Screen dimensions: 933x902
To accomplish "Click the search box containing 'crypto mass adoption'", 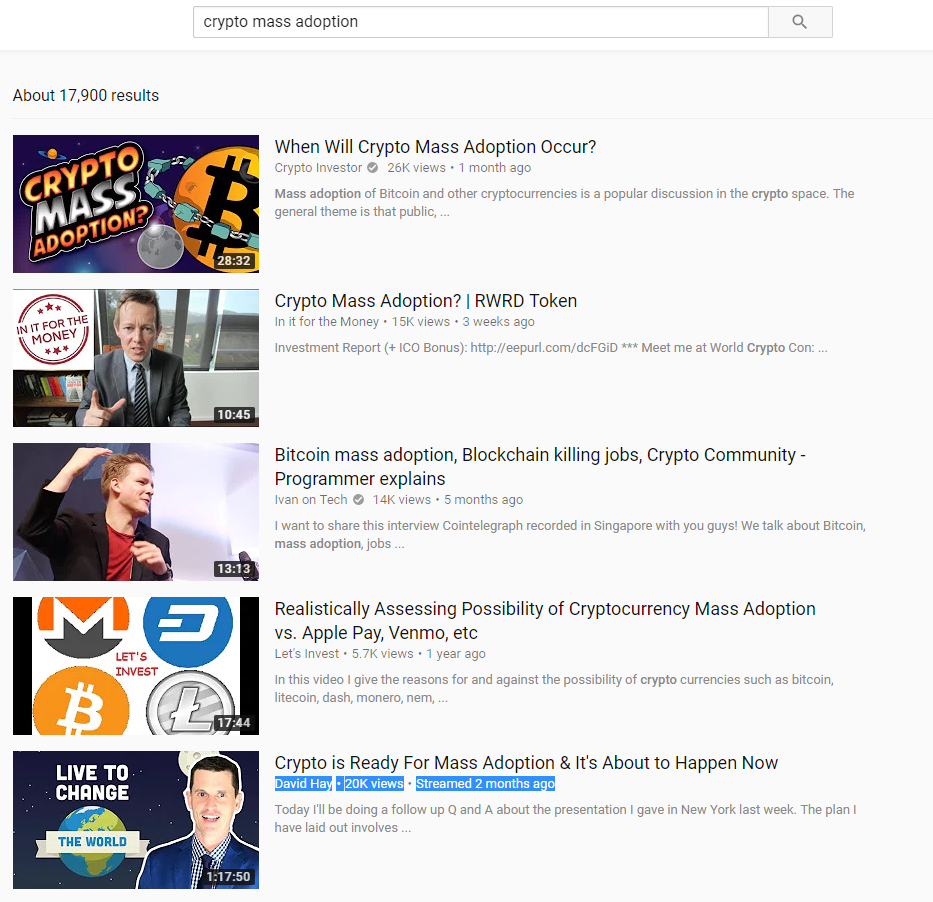I will pyautogui.click(x=481, y=22).
